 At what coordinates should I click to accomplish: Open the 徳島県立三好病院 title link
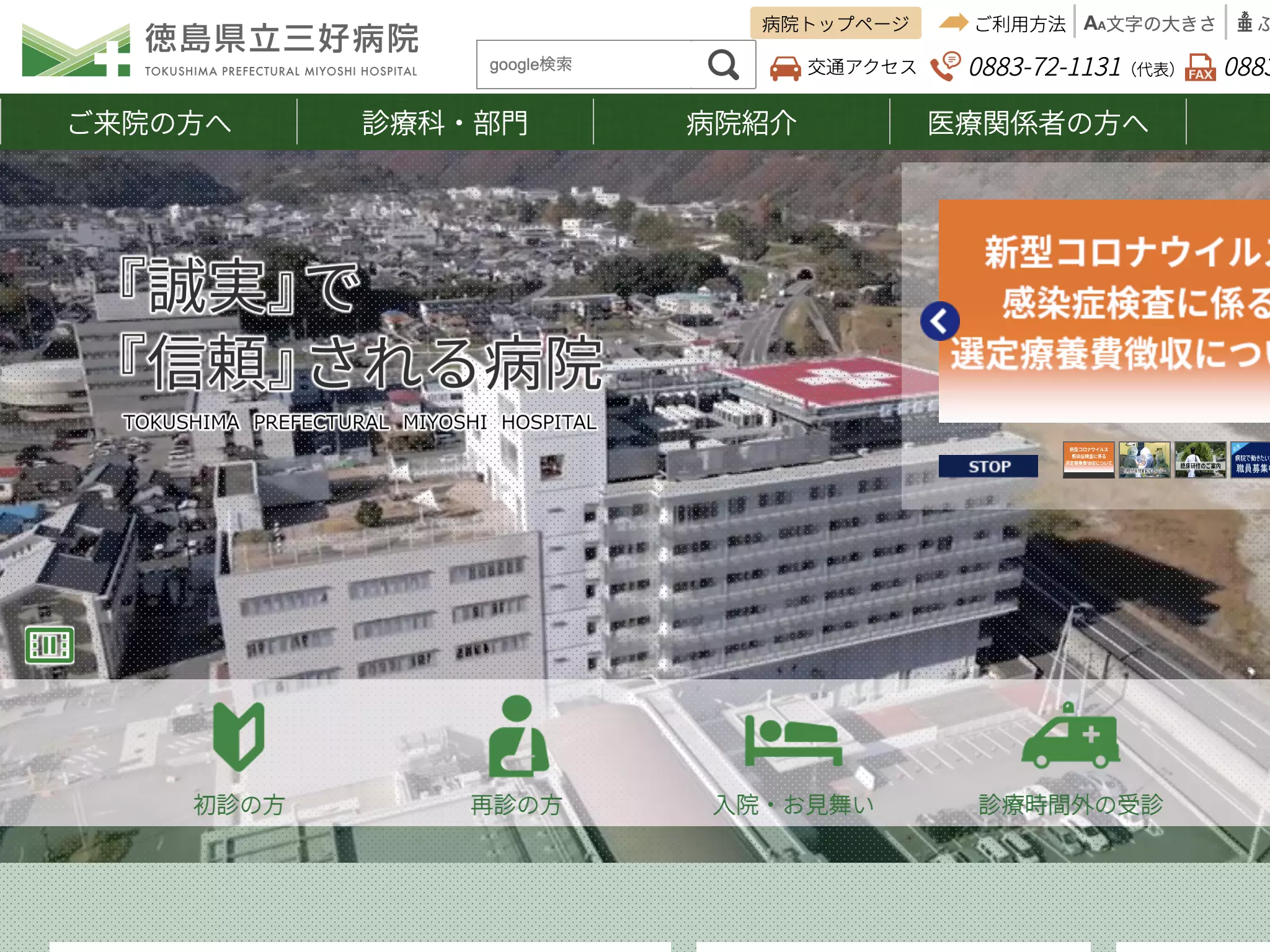pos(282,38)
